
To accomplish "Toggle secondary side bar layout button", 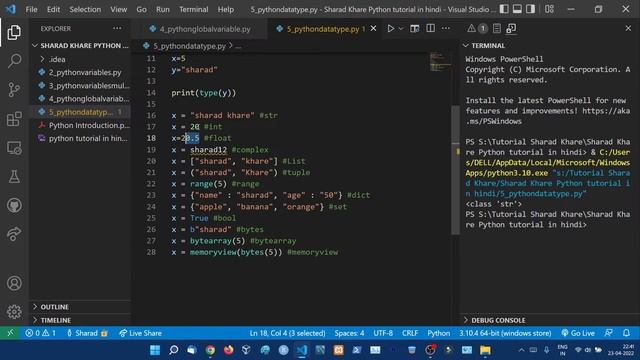I will 530,9.
